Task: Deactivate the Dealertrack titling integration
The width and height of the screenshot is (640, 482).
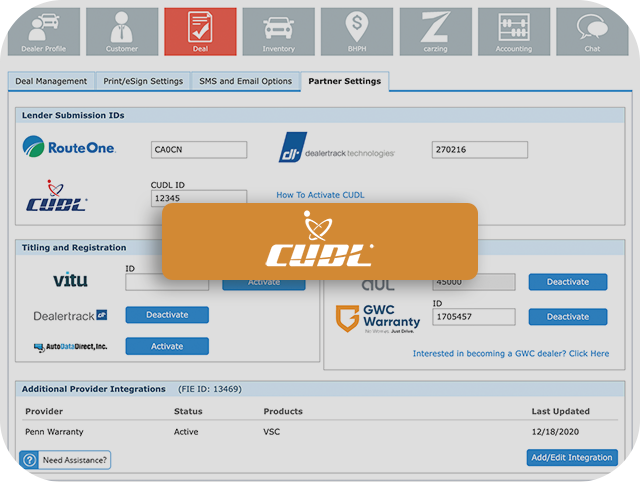Action: click(167, 315)
